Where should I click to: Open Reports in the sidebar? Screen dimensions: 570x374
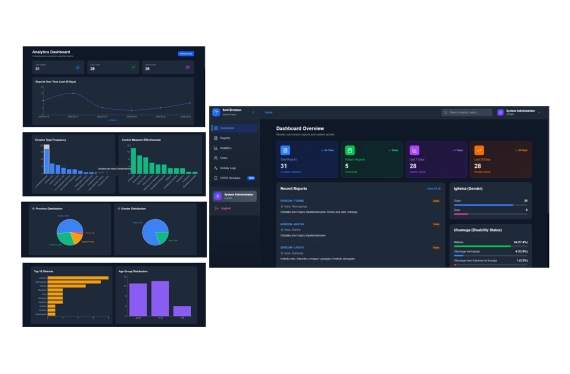tap(234, 138)
